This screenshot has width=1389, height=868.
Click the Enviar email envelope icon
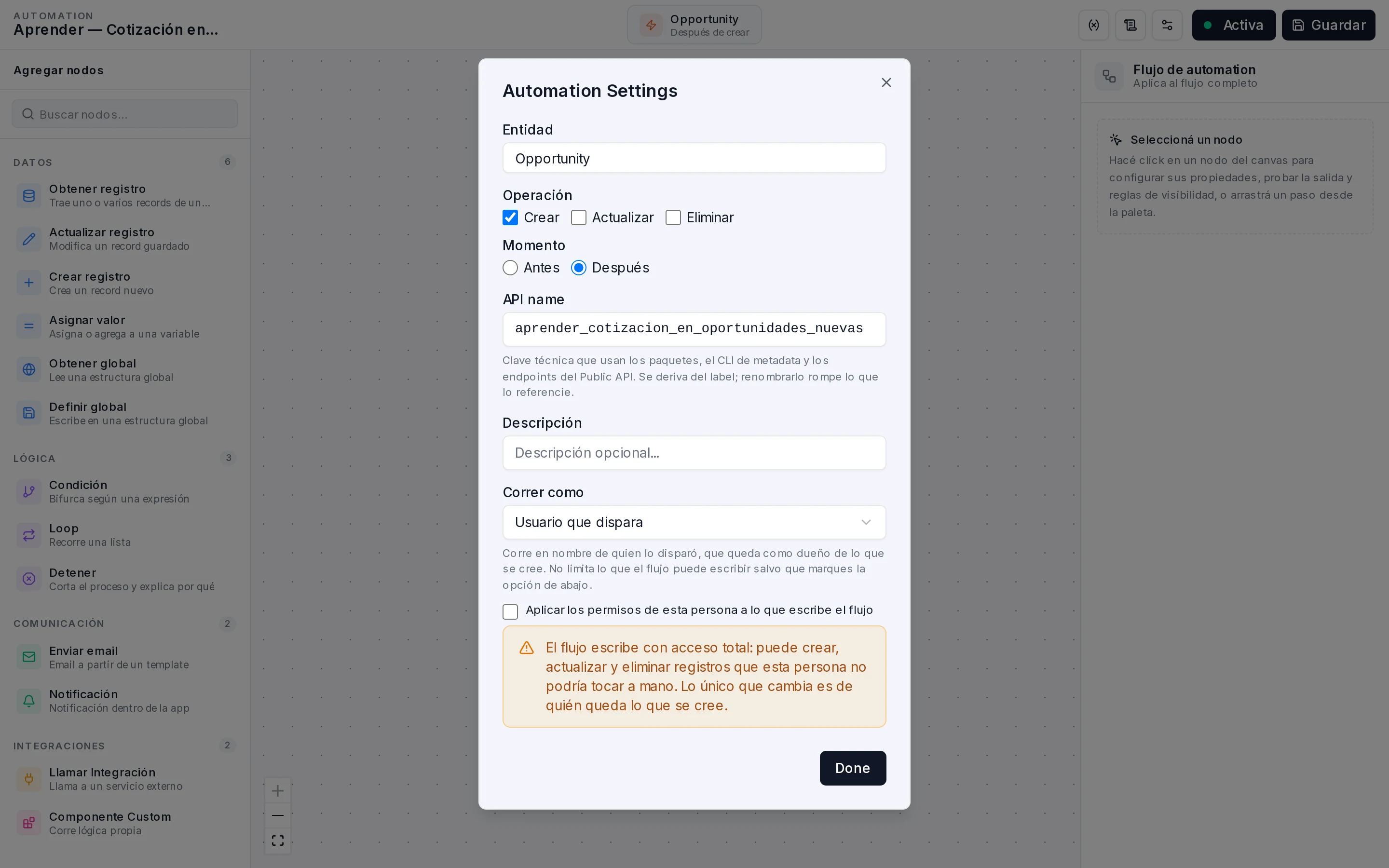click(29, 657)
